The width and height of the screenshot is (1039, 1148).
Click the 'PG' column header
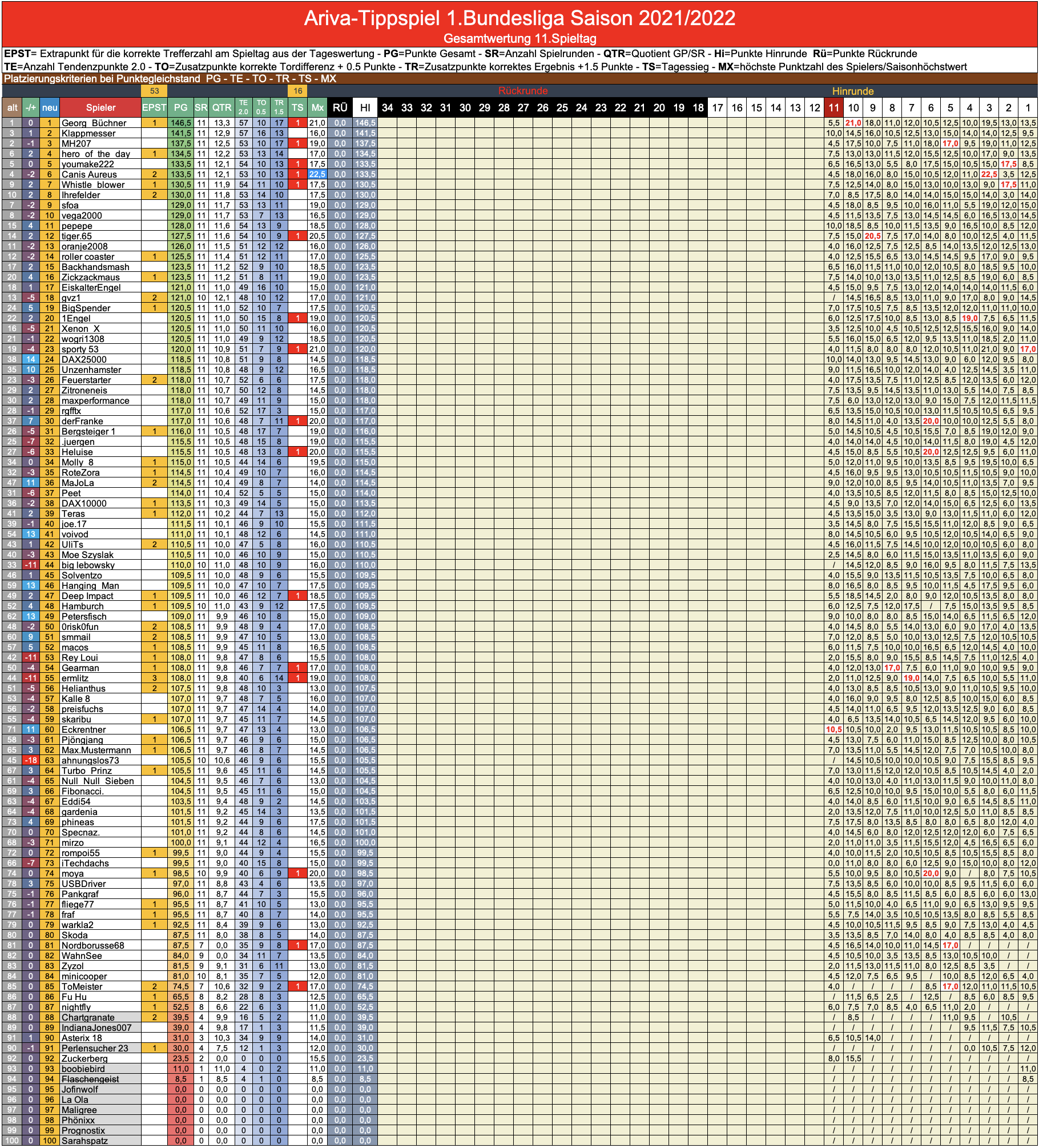click(x=180, y=107)
